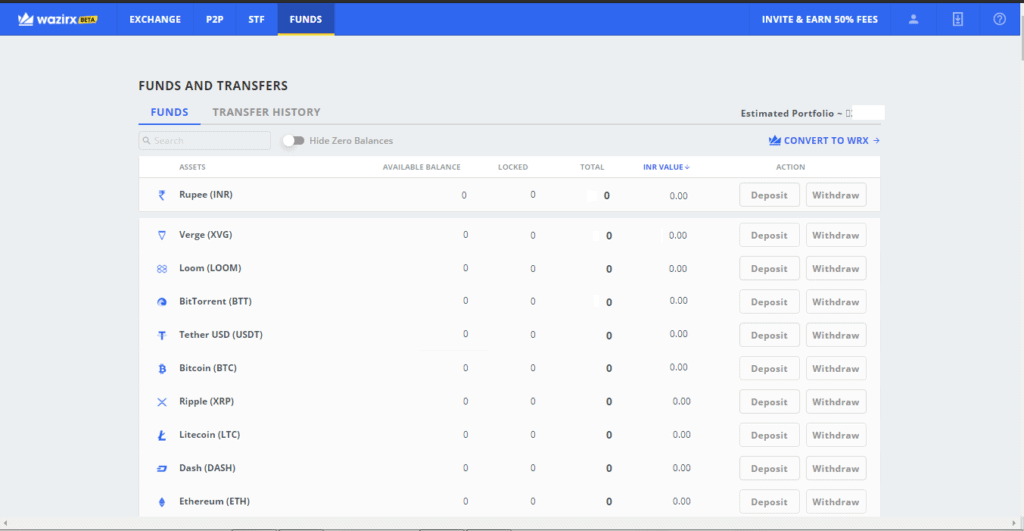Toggle Hide Zero Balances switch
The height and width of the screenshot is (531, 1024).
point(294,140)
